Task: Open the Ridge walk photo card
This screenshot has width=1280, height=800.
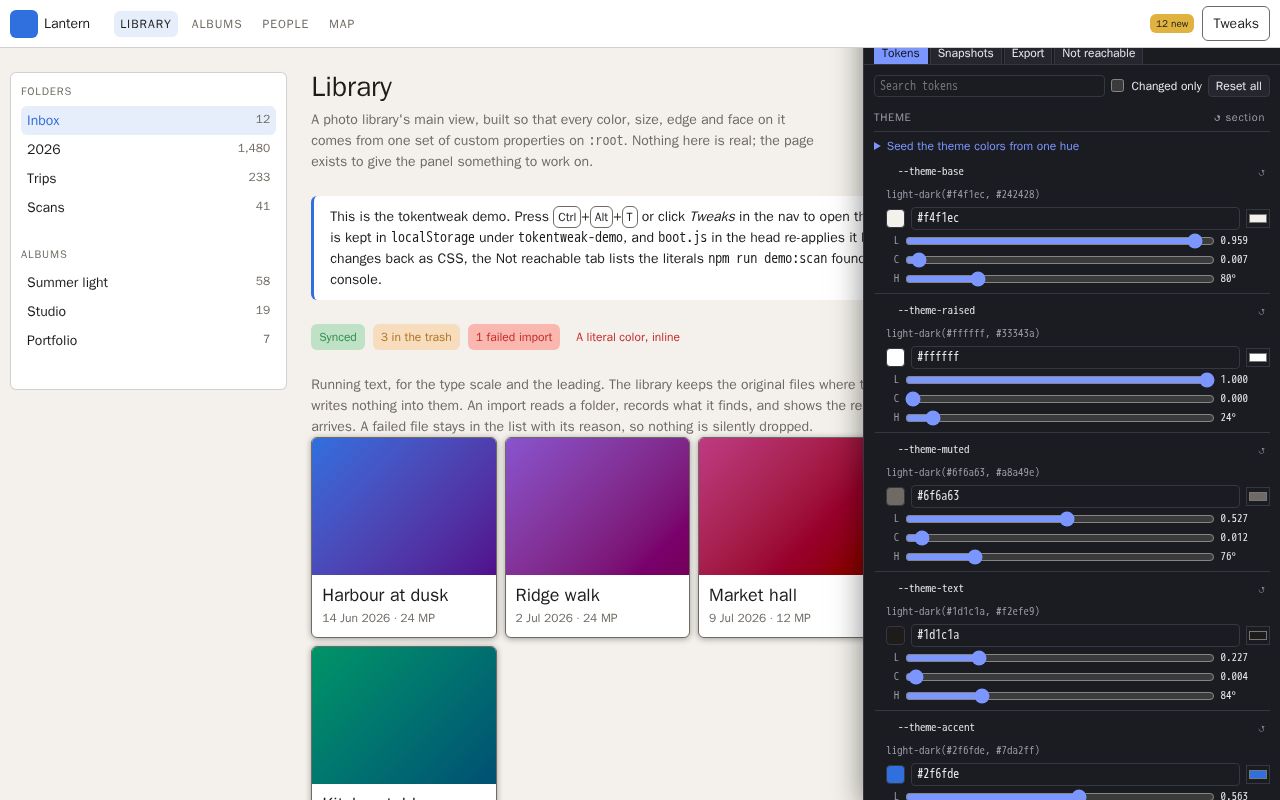Action: (597, 537)
